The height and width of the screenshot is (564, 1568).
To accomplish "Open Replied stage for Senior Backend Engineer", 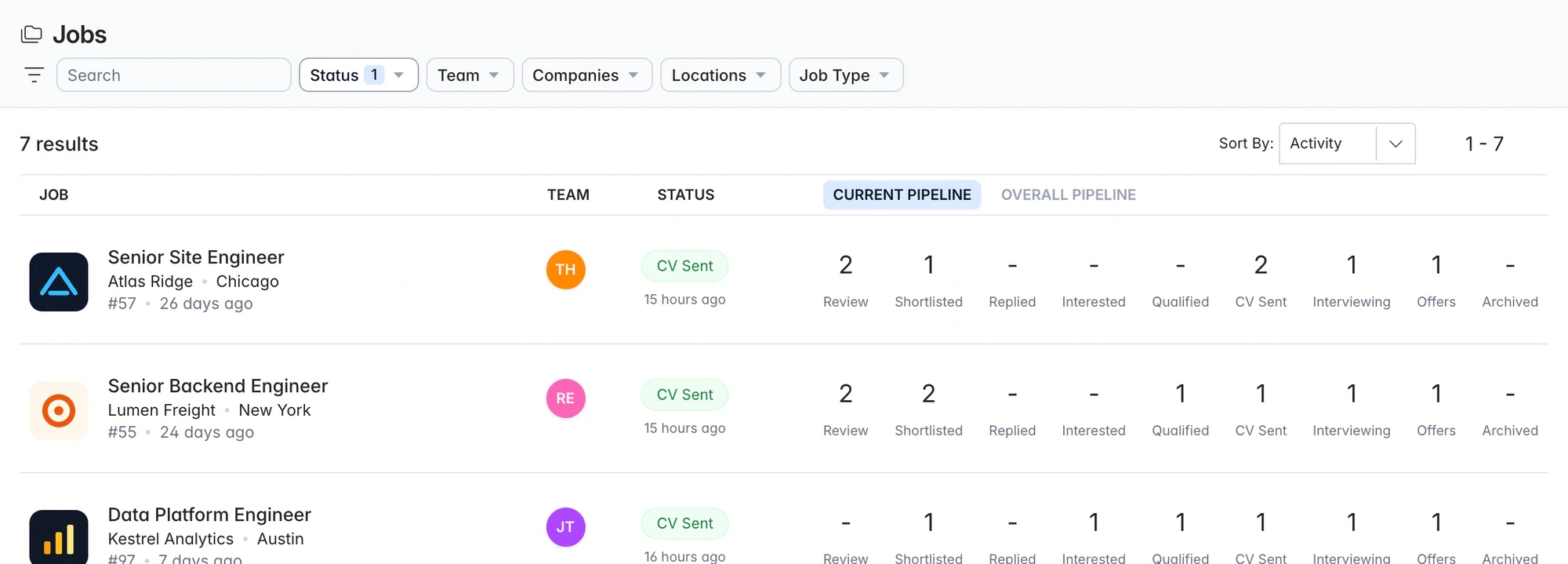I will click(1012, 408).
